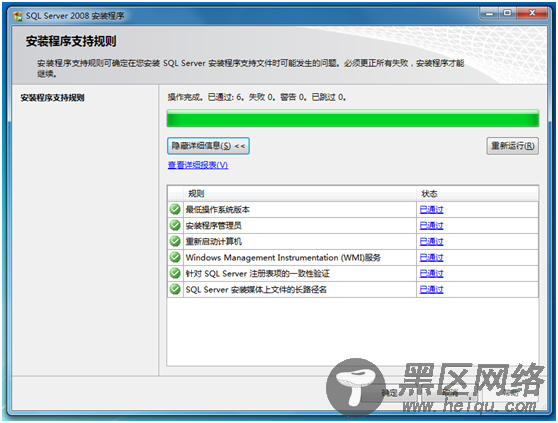Click green check icon for 安装程序管理员
558x423 pixels.
click(175, 225)
